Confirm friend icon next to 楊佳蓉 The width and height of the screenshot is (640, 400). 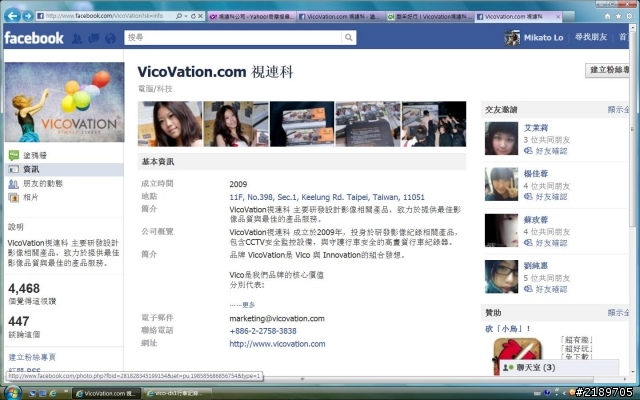[x=528, y=197]
